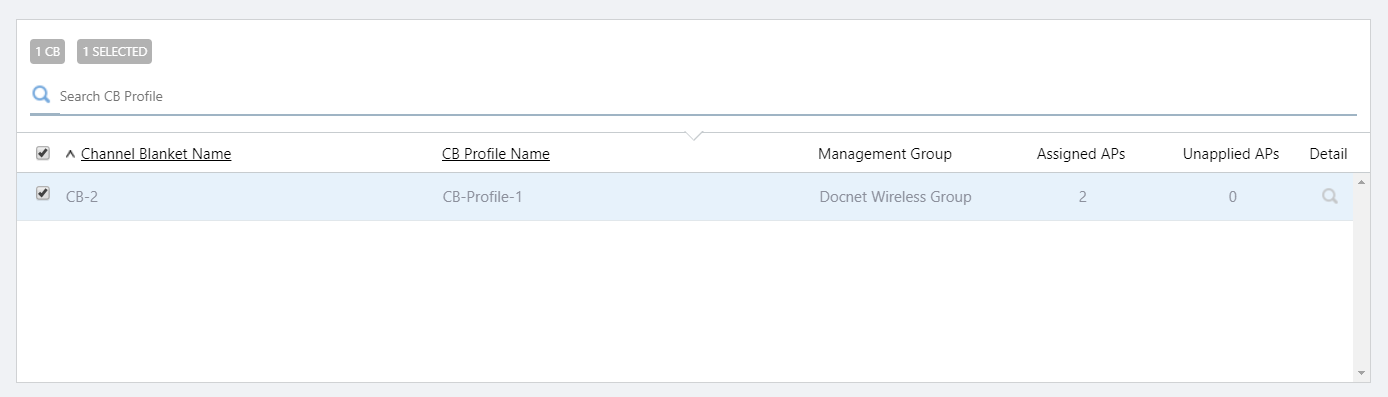Click the 1 CB count badge
The width and height of the screenshot is (1388, 397).
click(47, 51)
